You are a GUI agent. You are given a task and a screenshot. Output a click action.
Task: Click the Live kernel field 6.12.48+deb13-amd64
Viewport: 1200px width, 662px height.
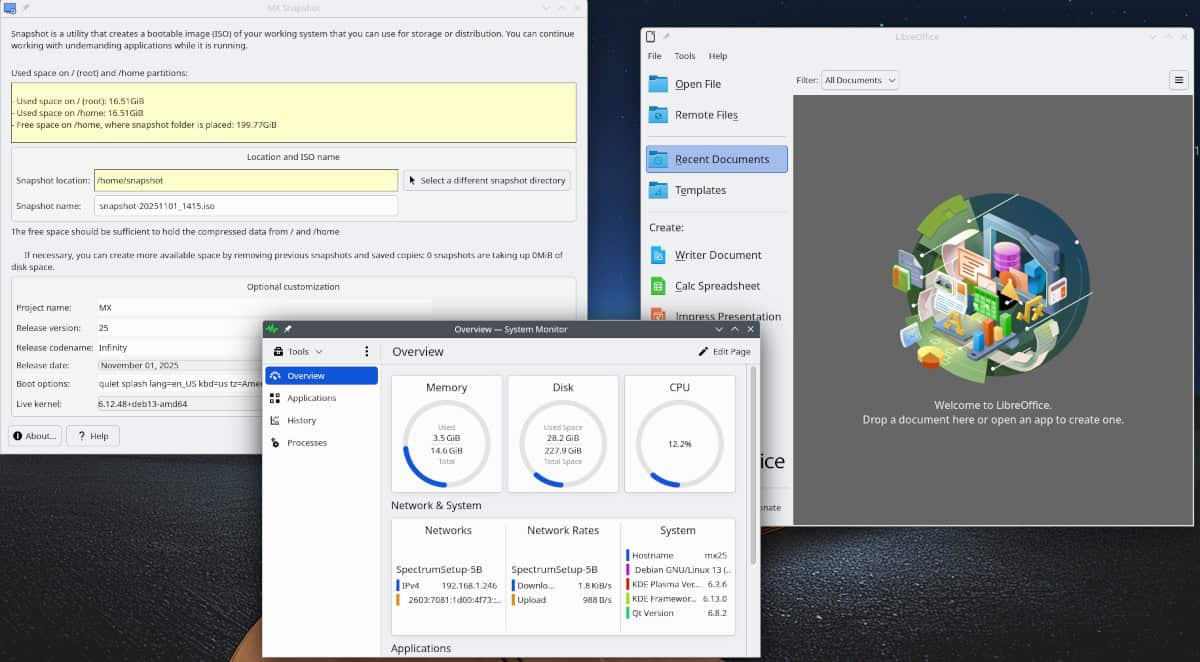pyautogui.click(x=178, y=404)
